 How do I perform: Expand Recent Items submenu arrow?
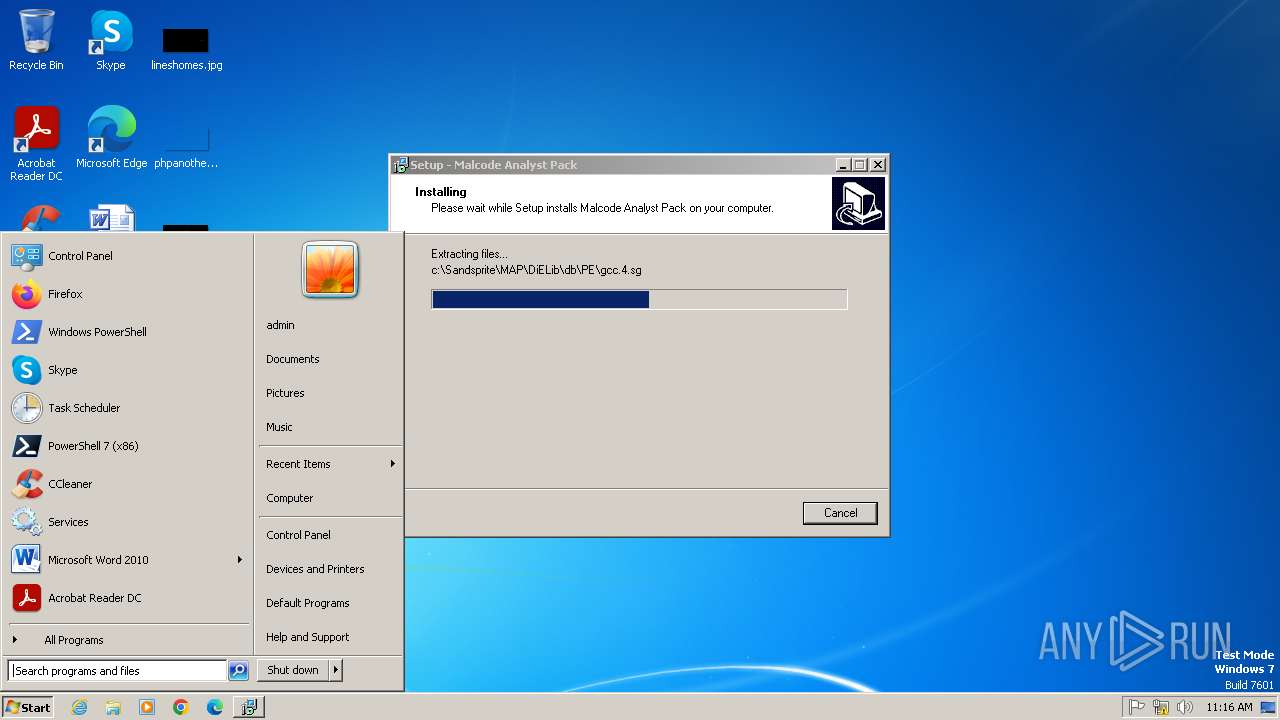393,464
